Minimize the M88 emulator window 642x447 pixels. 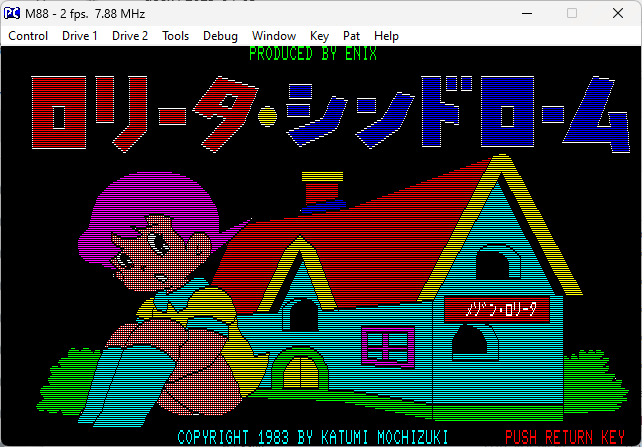pos(527,14)
